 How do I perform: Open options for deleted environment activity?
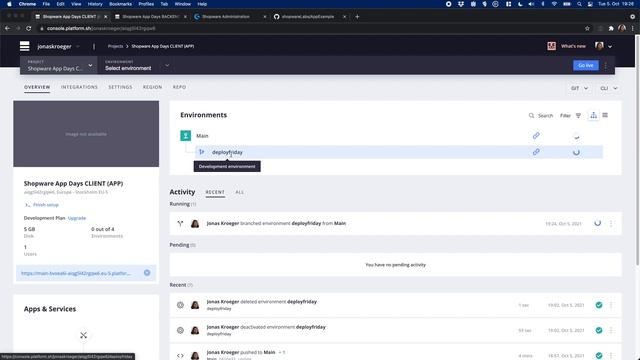coord(611,305)
